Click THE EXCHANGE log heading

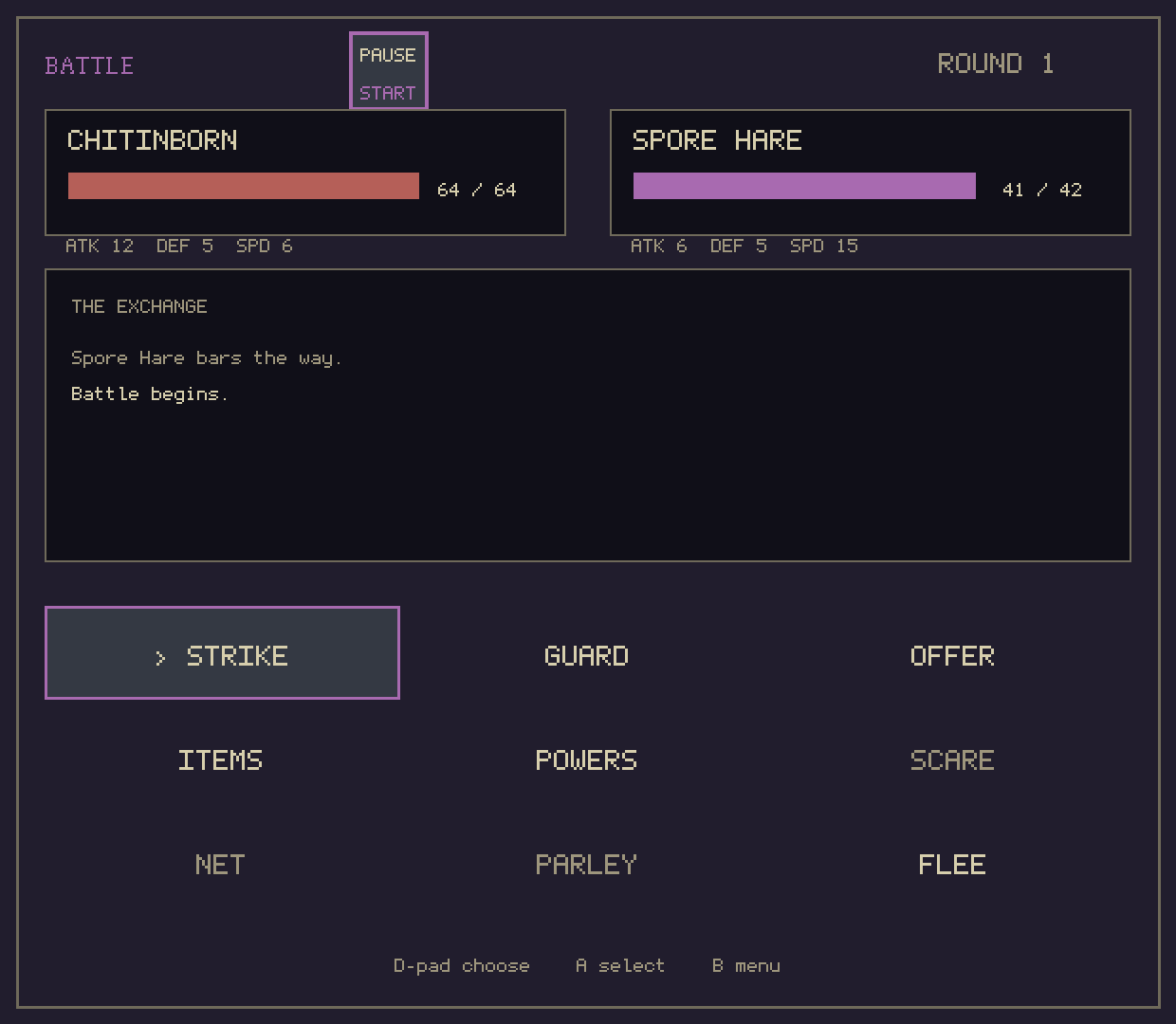[x=139, y=306]
